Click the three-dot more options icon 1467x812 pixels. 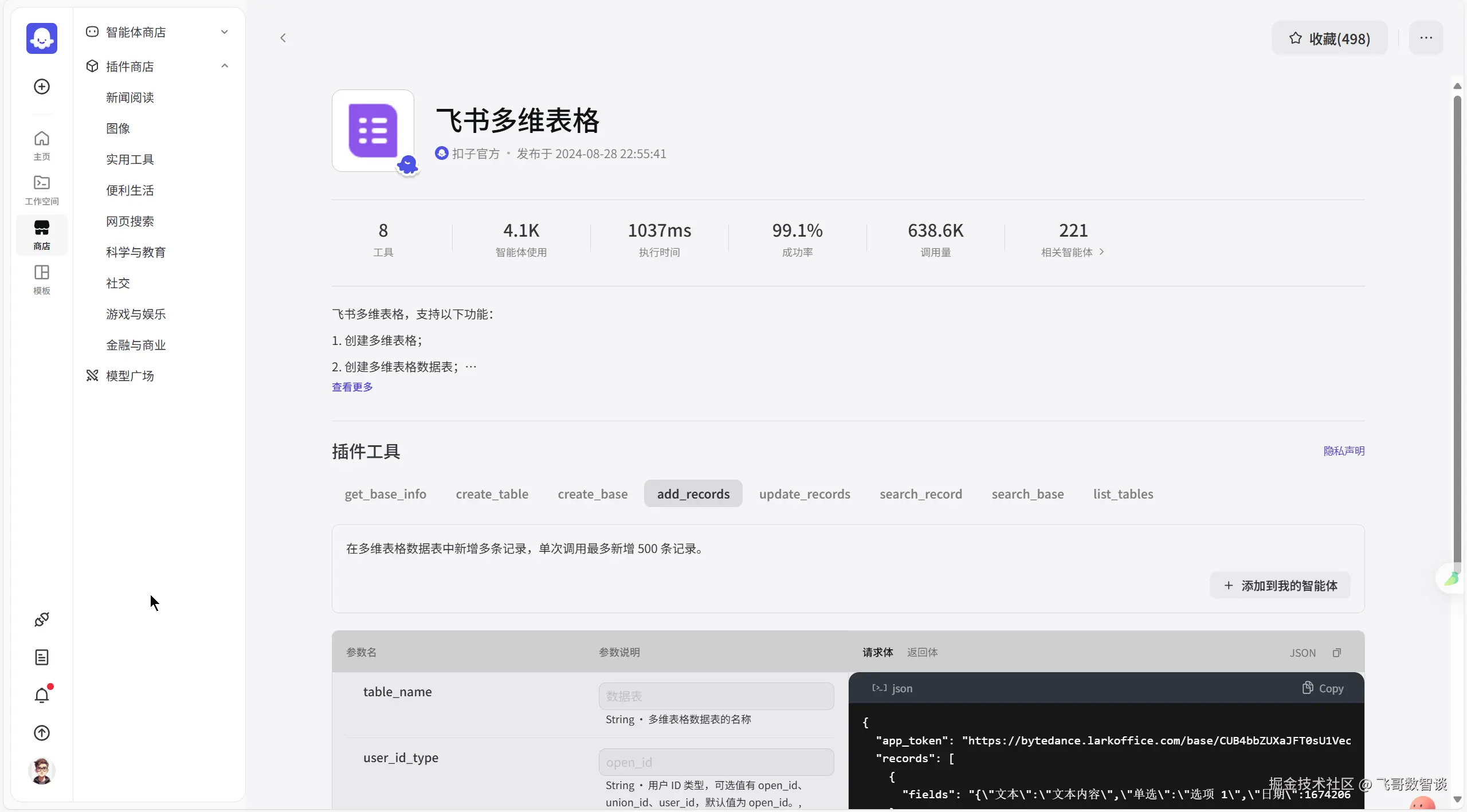point(1426,38)
